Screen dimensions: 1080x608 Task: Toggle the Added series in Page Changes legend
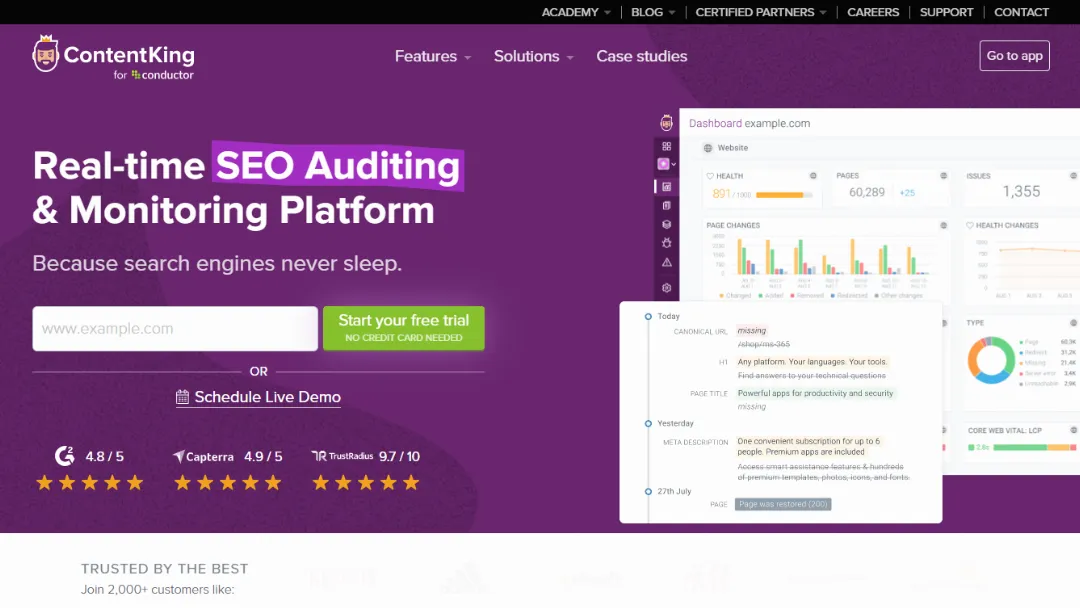[770, 295]
